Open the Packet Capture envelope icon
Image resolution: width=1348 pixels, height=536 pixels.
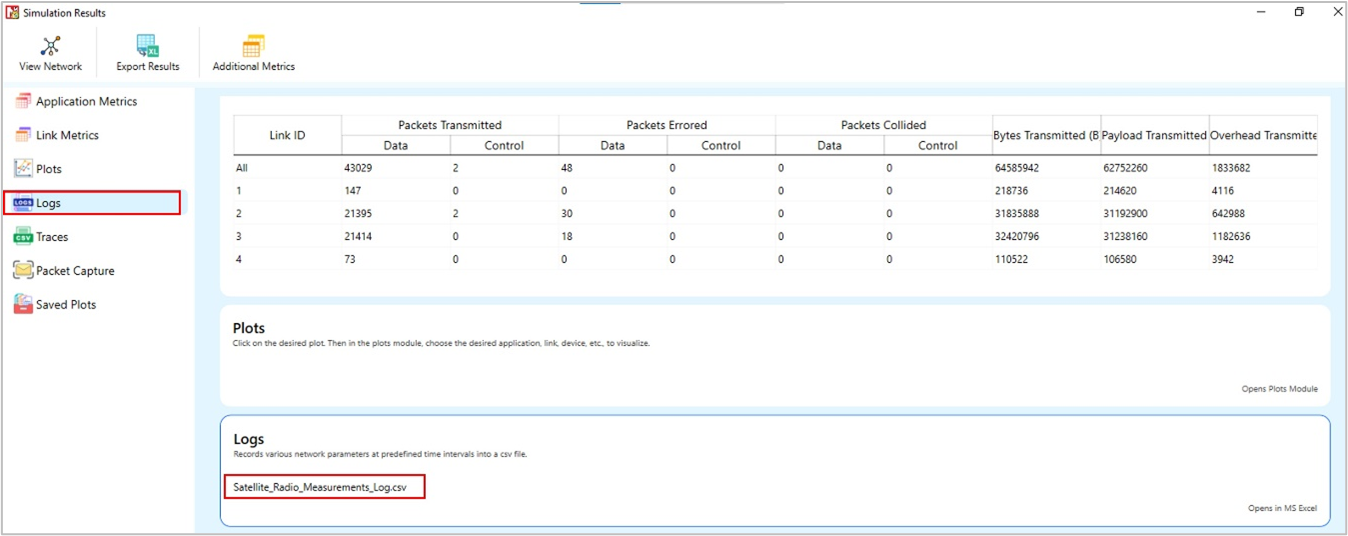click(x=23, y=271)
